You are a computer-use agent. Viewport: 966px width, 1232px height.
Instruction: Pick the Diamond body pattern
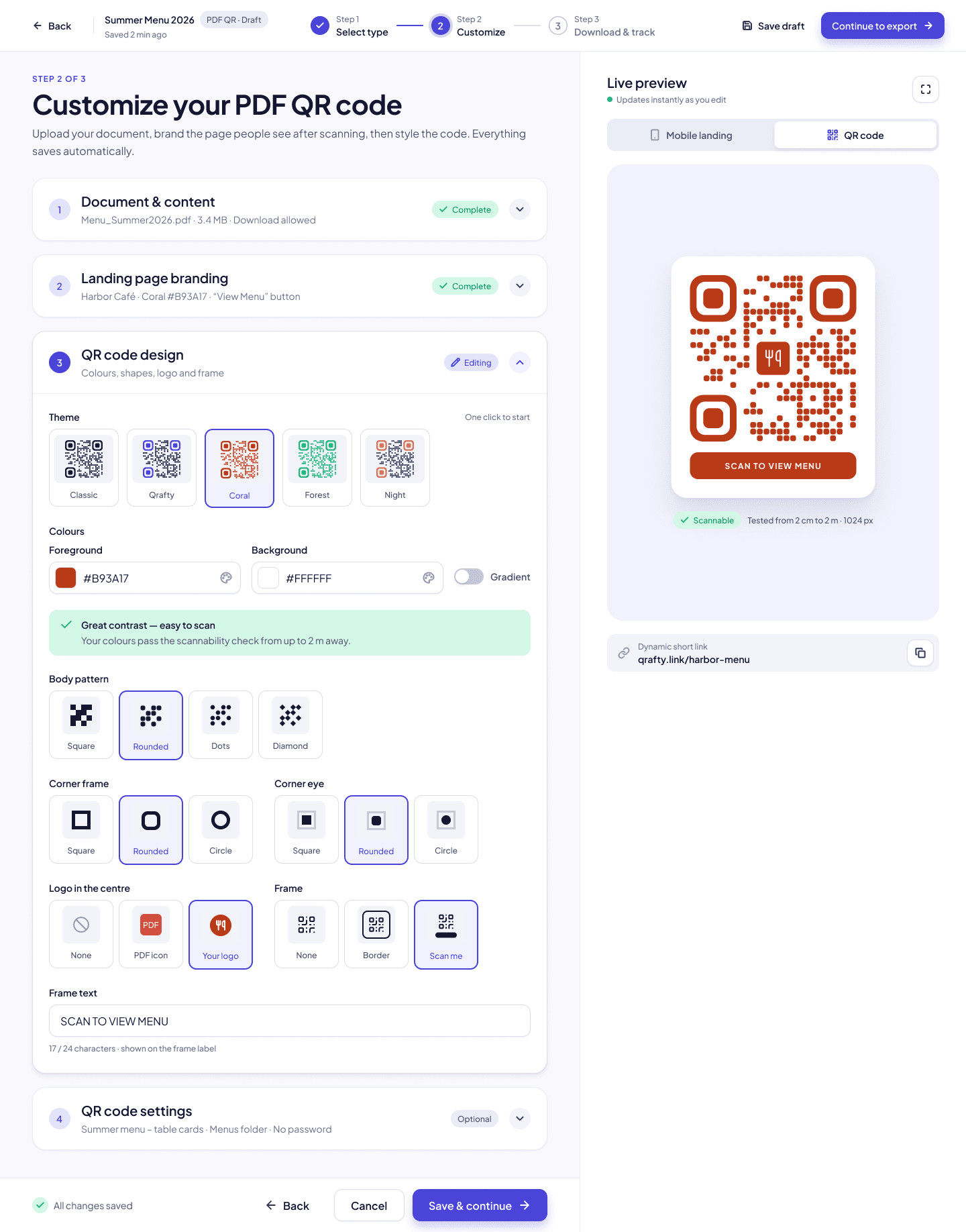coord(290,725)
